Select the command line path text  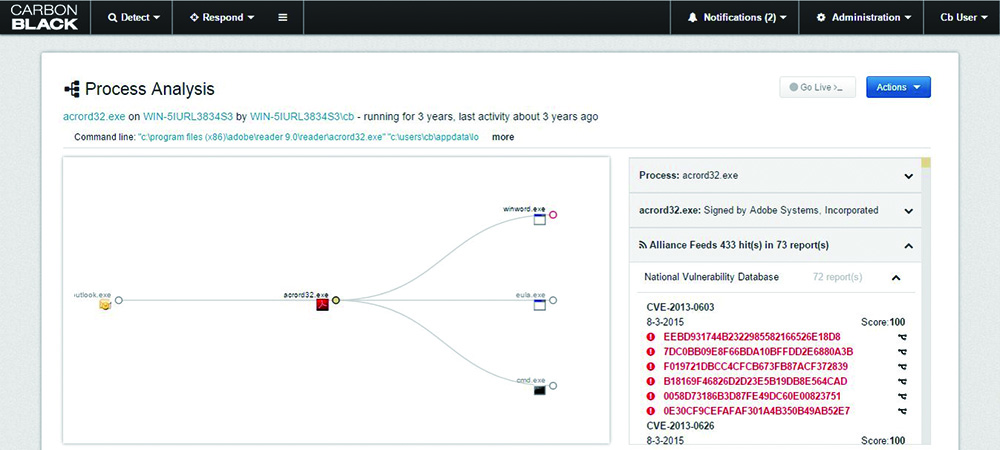pos(308,137)
